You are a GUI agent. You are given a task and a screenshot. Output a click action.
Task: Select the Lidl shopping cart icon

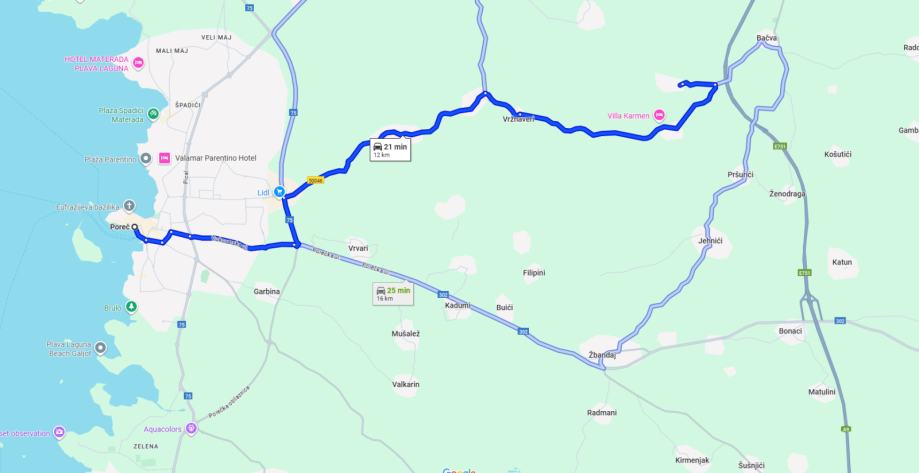click(279, 192)
